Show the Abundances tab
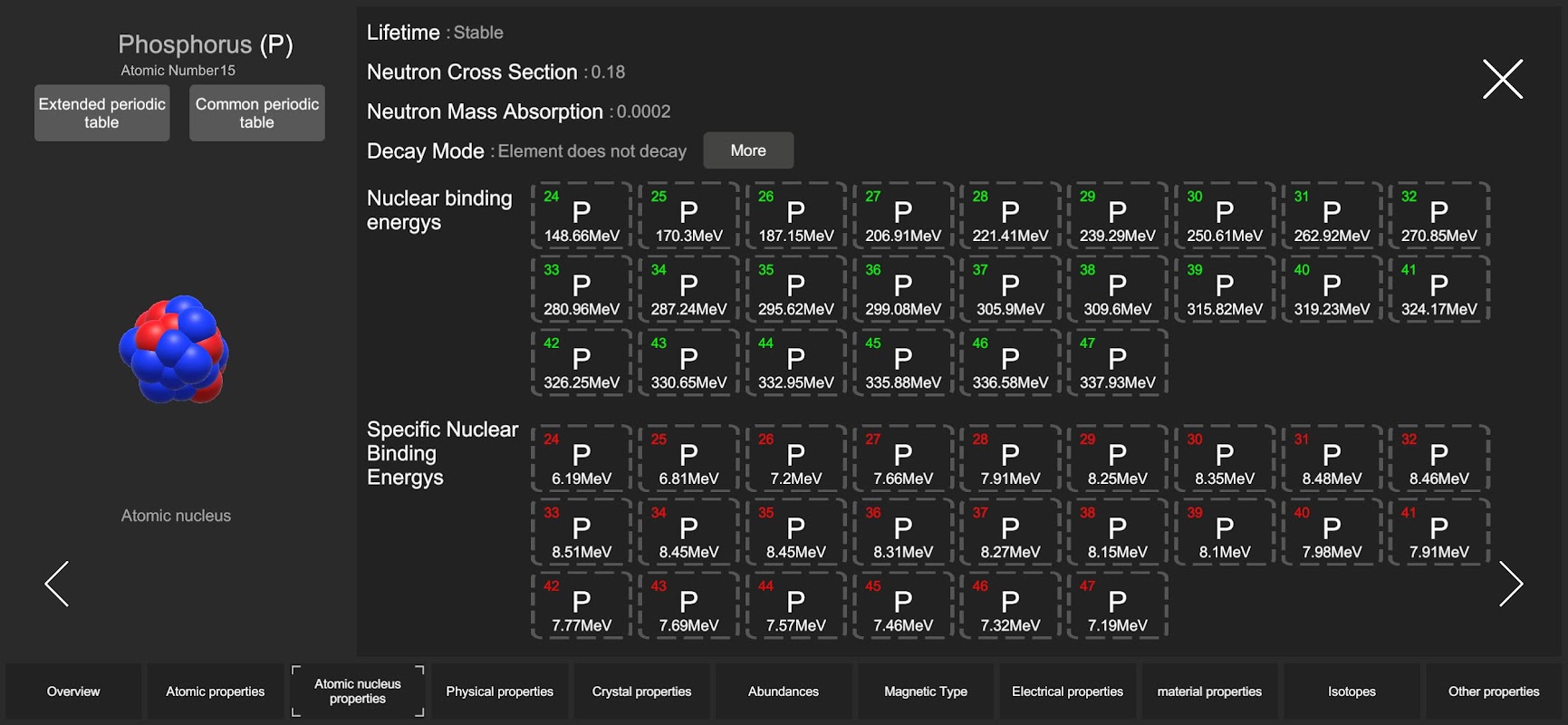 click(784, 691)
